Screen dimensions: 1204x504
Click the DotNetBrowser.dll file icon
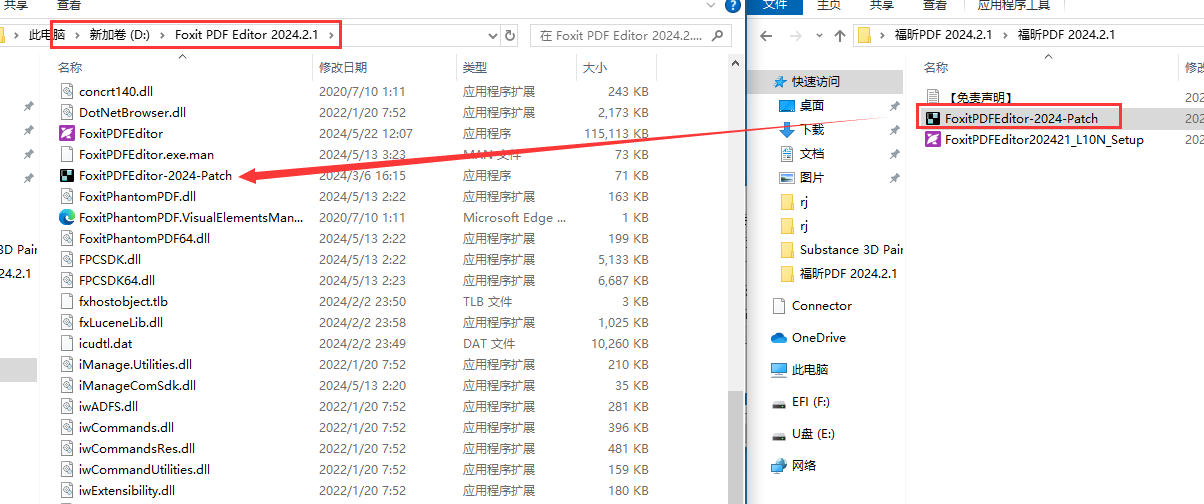pos(67,112)
